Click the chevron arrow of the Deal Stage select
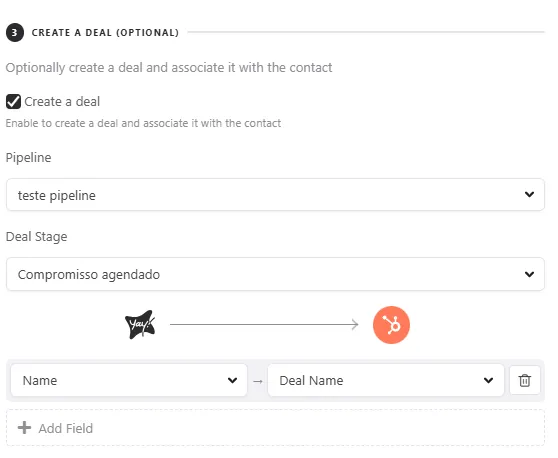This screenshot has width=558, height=458. (x=529, y=274)
